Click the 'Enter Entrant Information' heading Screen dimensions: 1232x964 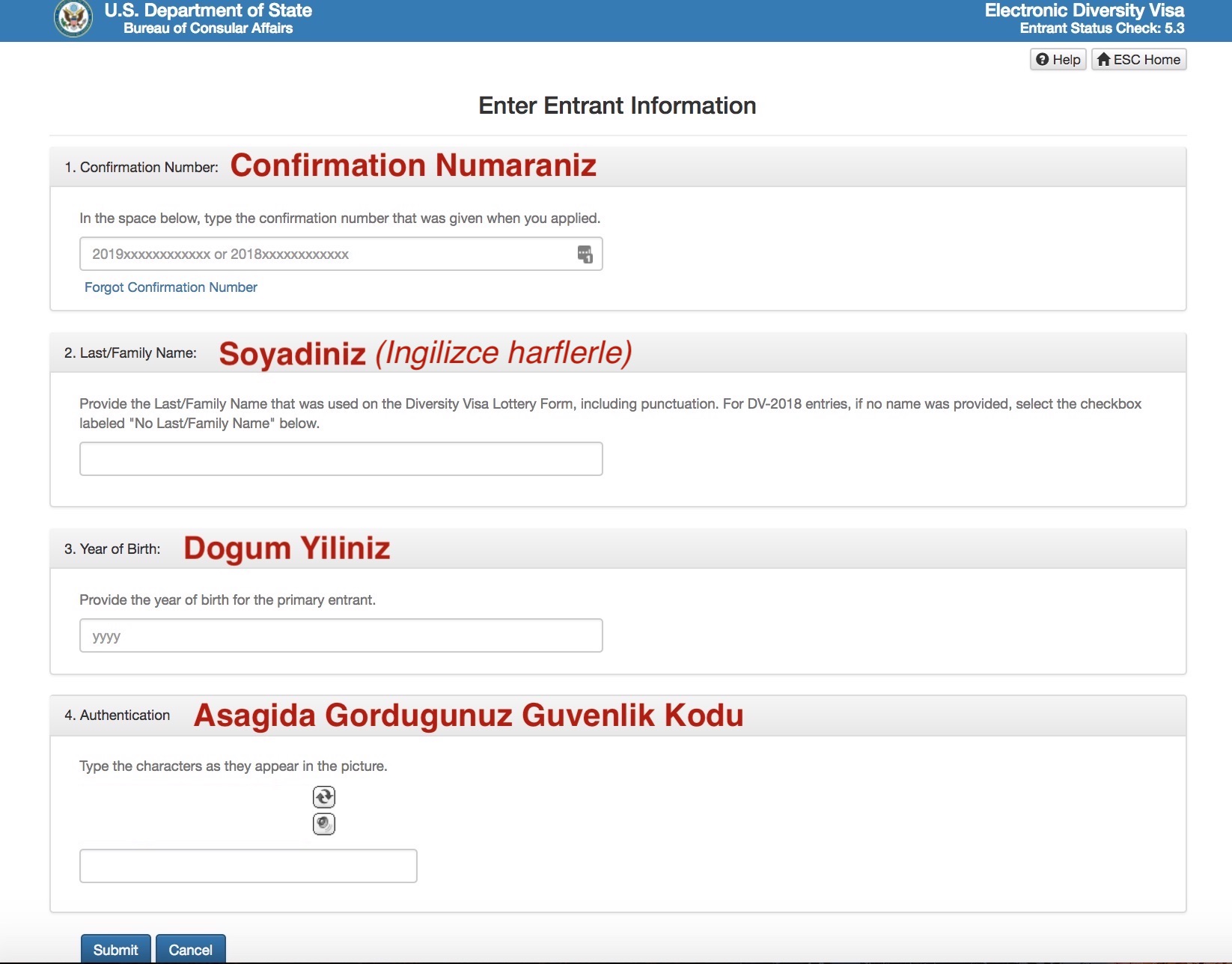[617, 106]
